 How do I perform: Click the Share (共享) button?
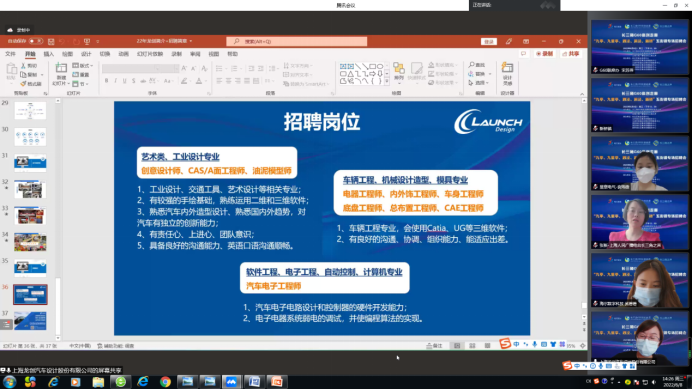coord(571,54)
